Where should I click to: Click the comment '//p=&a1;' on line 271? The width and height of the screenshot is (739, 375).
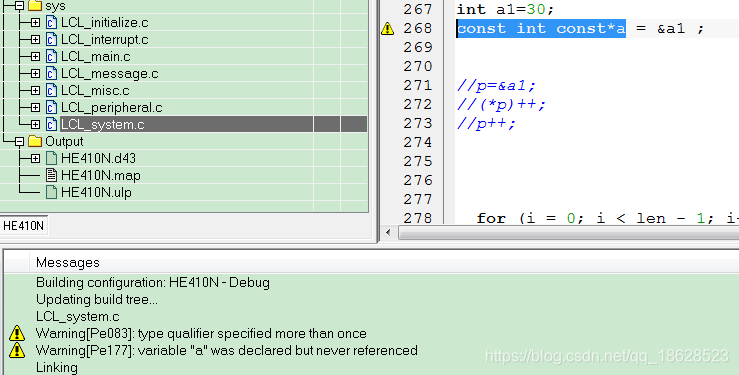496,86
